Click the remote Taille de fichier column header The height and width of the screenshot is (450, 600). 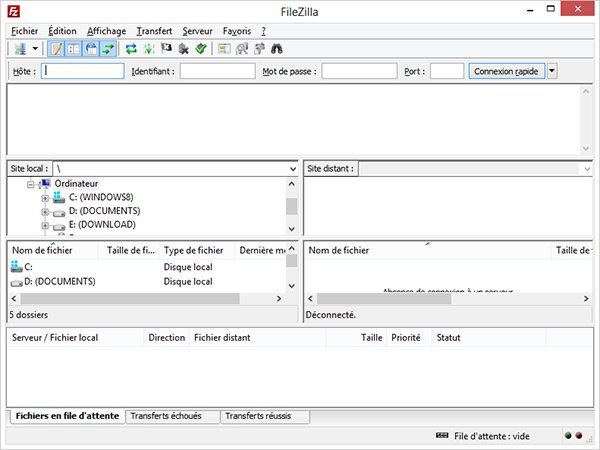[572, 251]
